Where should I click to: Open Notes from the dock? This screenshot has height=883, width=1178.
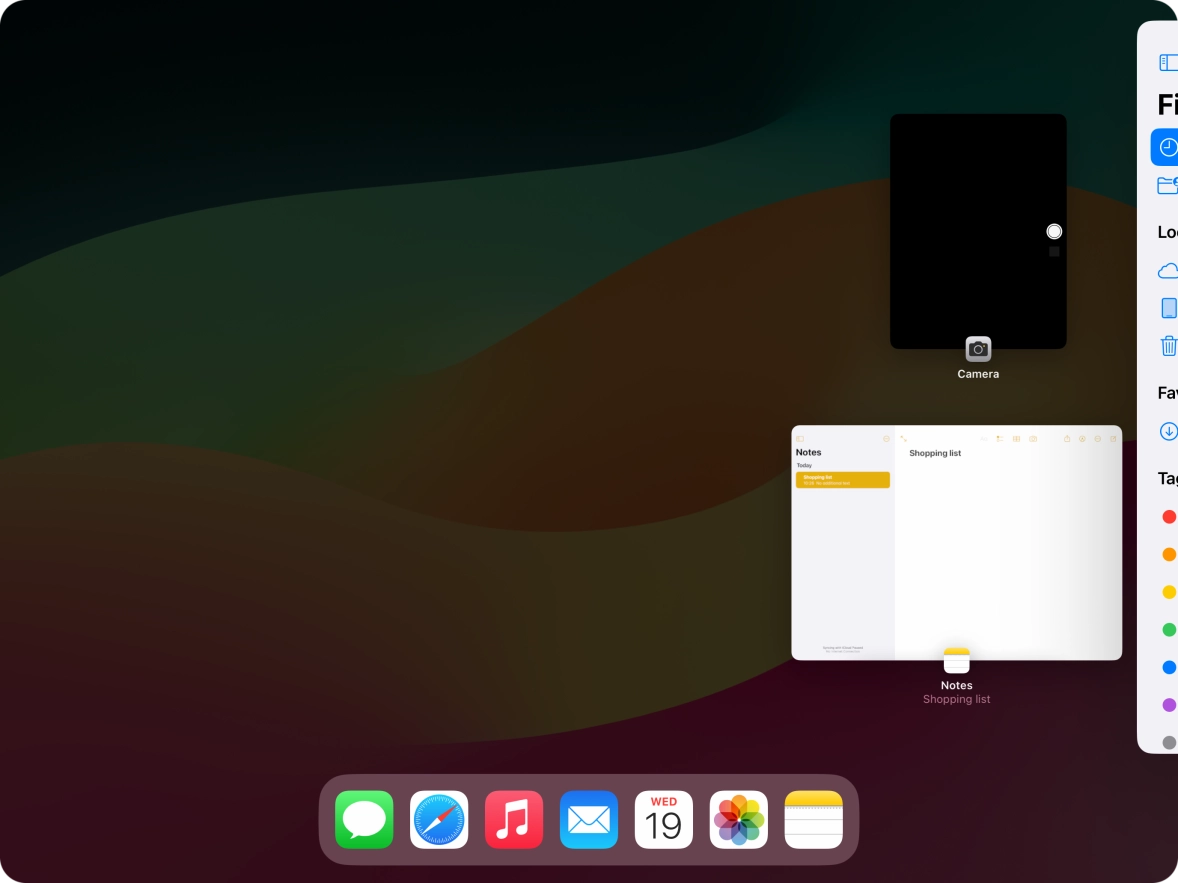[814, 820]
